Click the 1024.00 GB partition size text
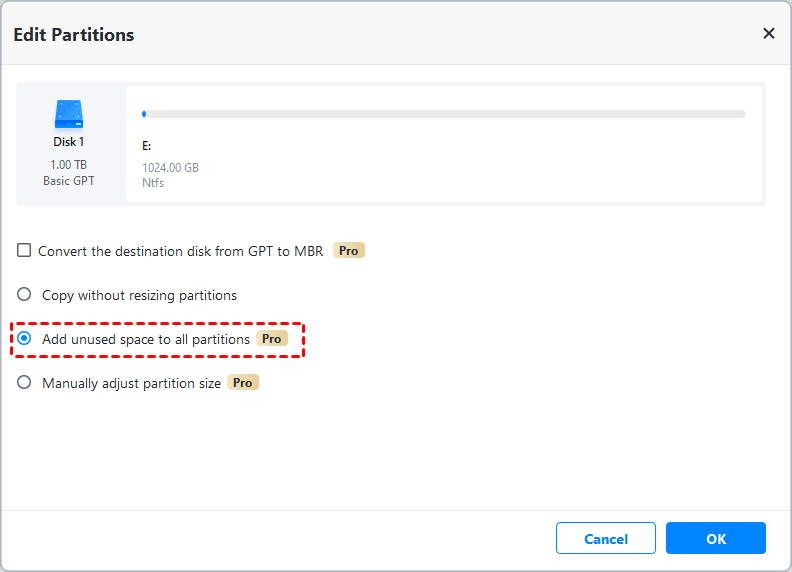Screen dimensions: 792x572 pos(170,167)
